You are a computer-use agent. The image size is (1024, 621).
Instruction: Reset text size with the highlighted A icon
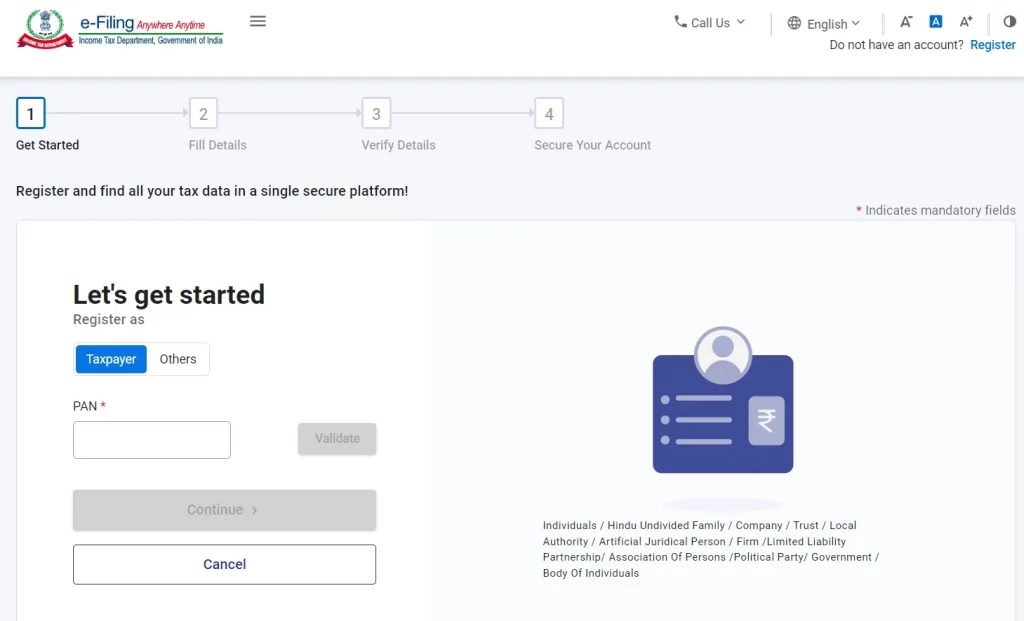pyautogui.click(x=935, y=21)
